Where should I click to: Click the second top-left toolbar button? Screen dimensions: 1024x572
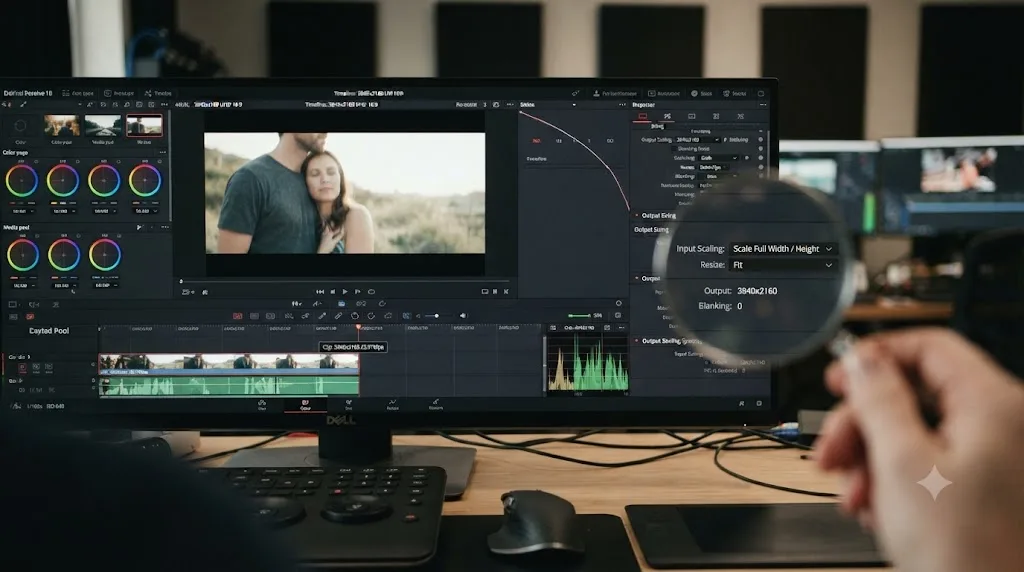(x=119, y=93)
